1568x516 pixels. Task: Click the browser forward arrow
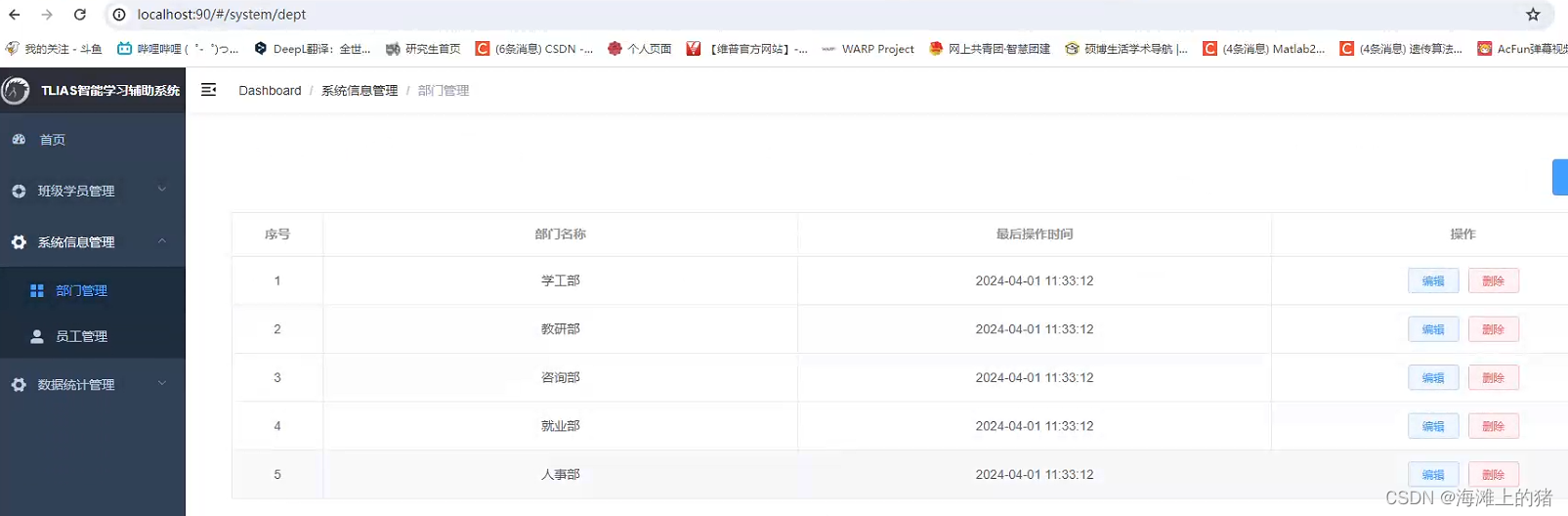click(47, 15)
